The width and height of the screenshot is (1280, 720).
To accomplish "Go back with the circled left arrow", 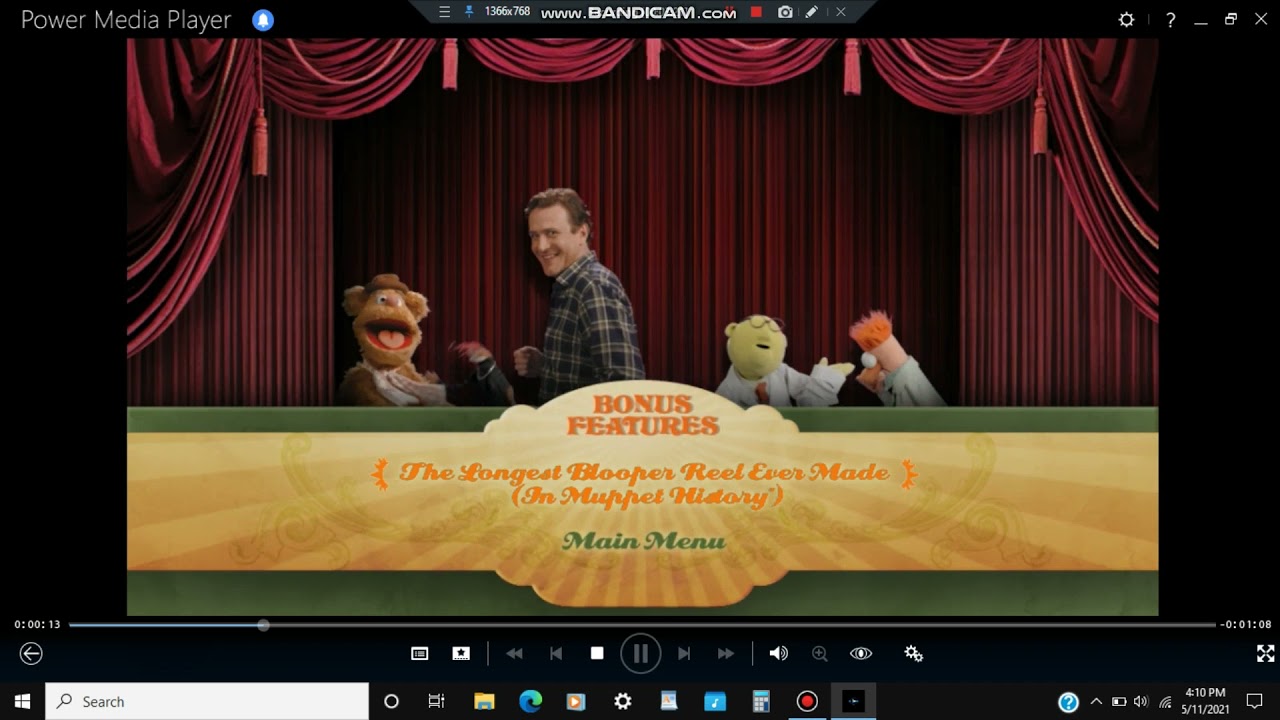I will point(31,653).
